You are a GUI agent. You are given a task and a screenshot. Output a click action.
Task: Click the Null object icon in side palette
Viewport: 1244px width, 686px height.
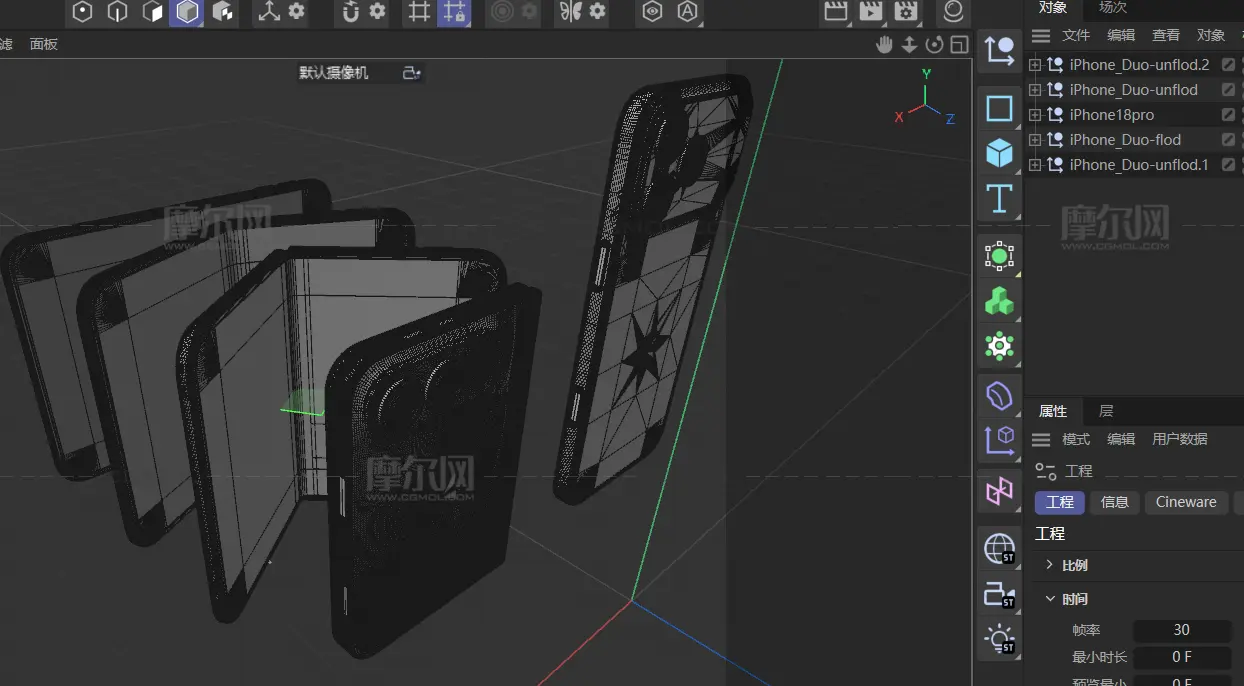tap(999, 50)
